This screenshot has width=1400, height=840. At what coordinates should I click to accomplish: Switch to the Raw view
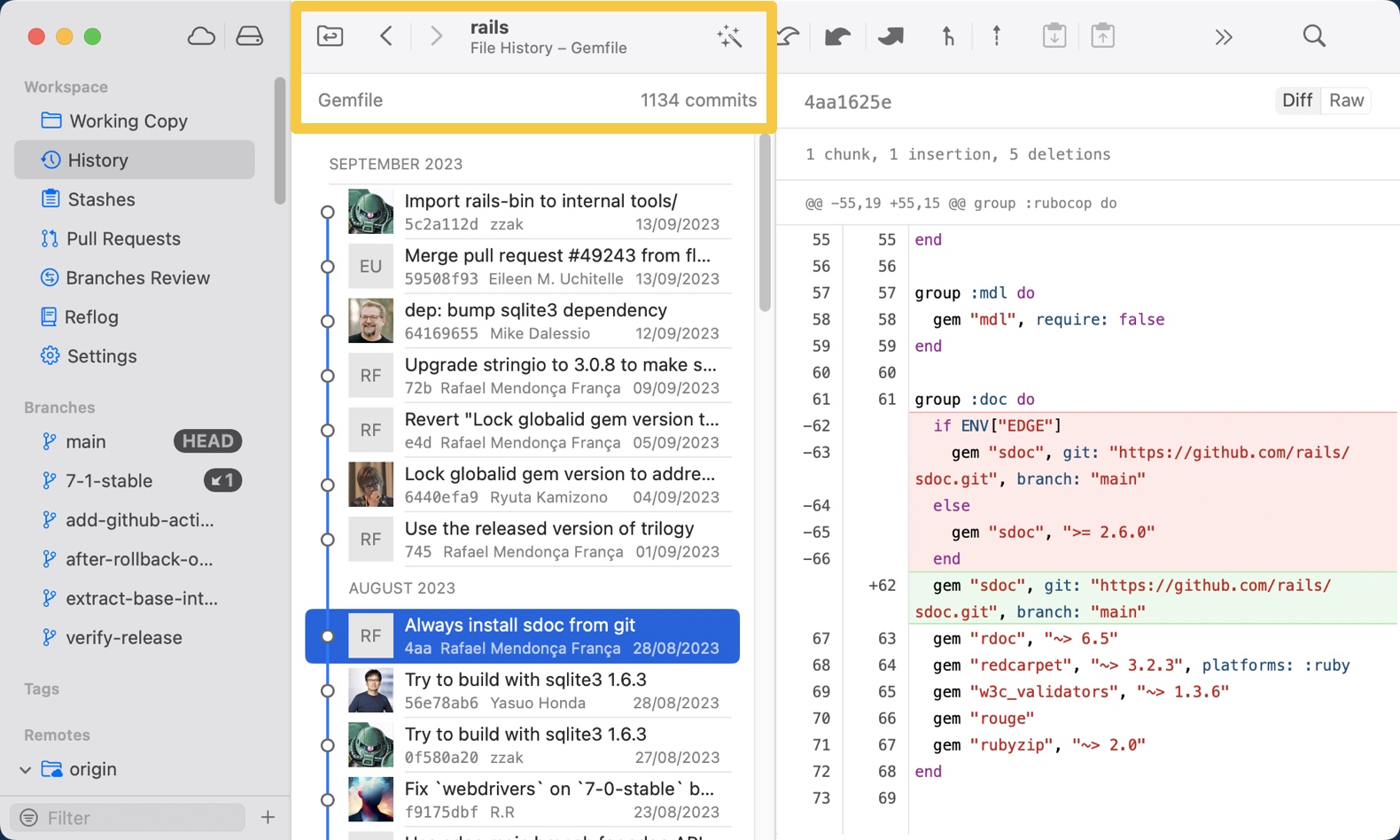1346,100
